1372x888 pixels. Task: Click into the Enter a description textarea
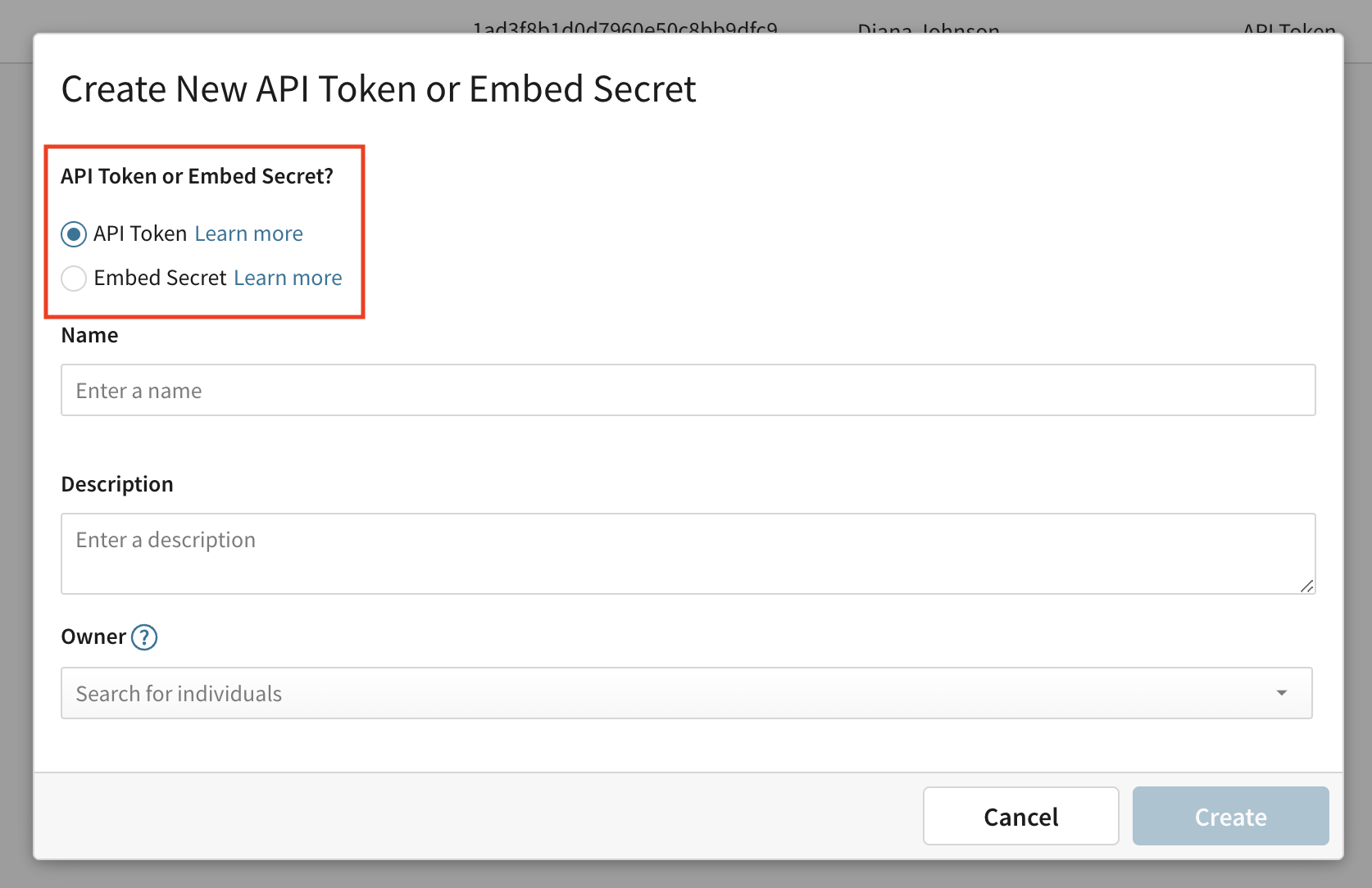[688, 554]
